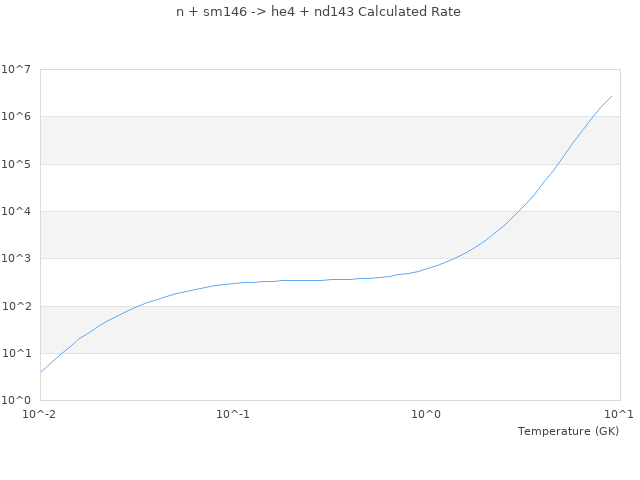Select the 10^5 y-axis tick label

pyautogui.click(x=16, y=164)
